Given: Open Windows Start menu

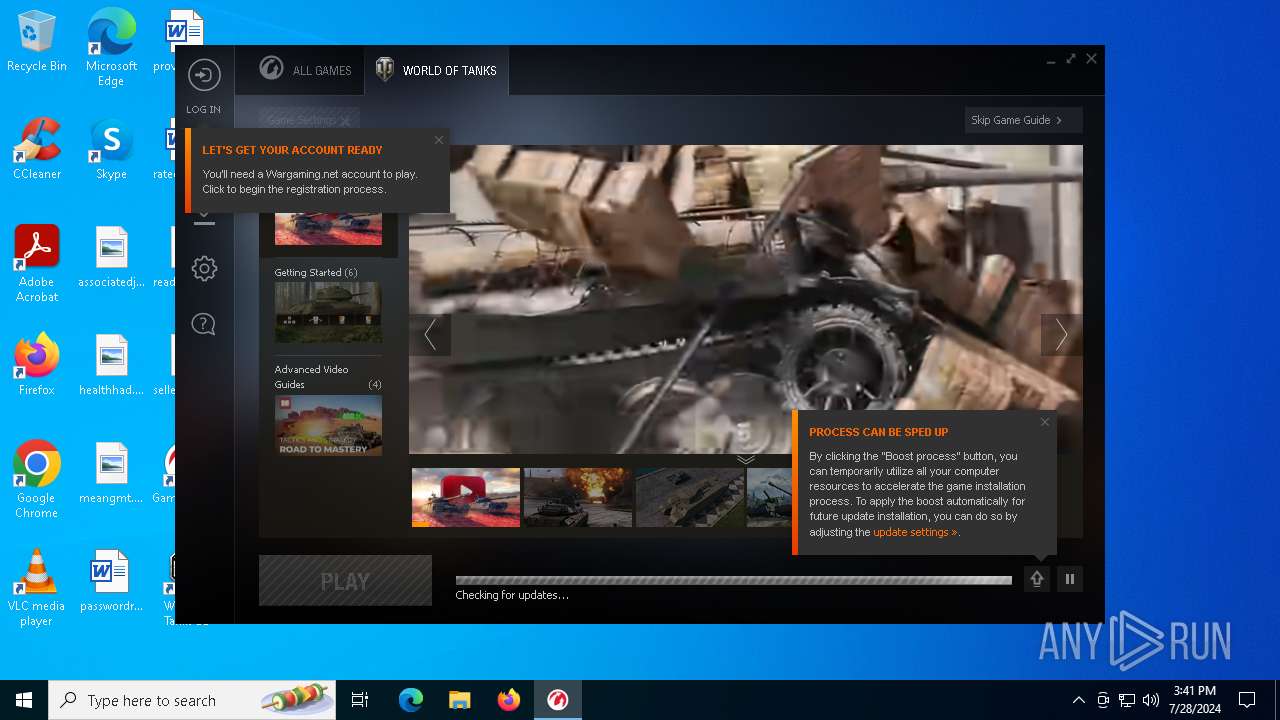Looking at the screenshot, I should click(24, 700).
